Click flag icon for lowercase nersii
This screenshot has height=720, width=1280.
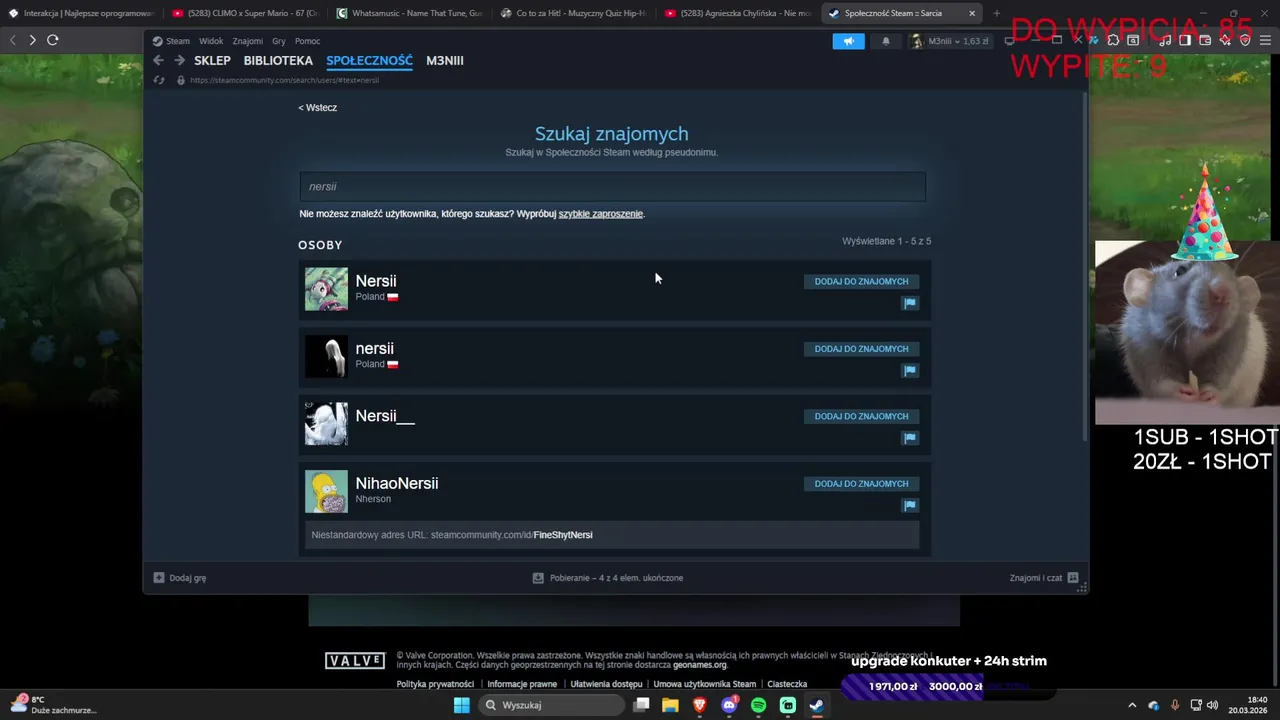910,370
